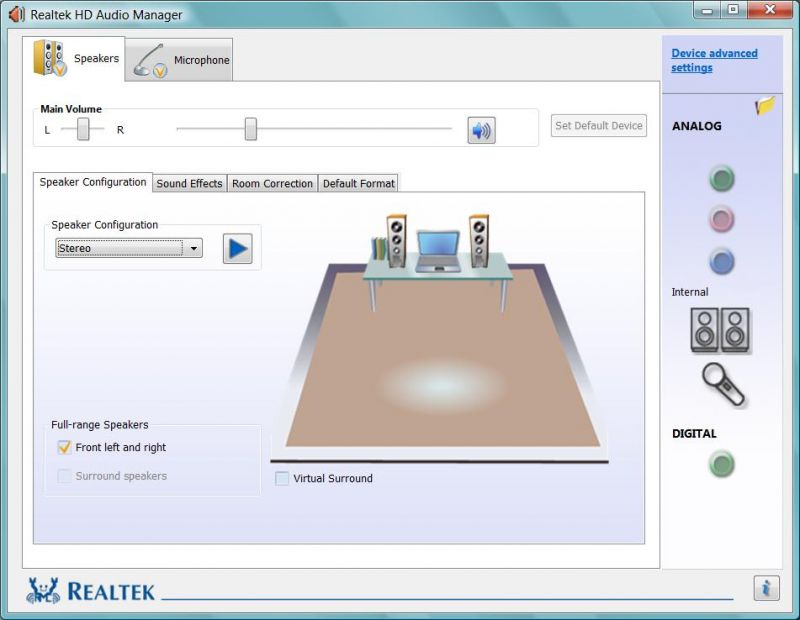Click the internal microphone device icon

[x=722, y=384]
